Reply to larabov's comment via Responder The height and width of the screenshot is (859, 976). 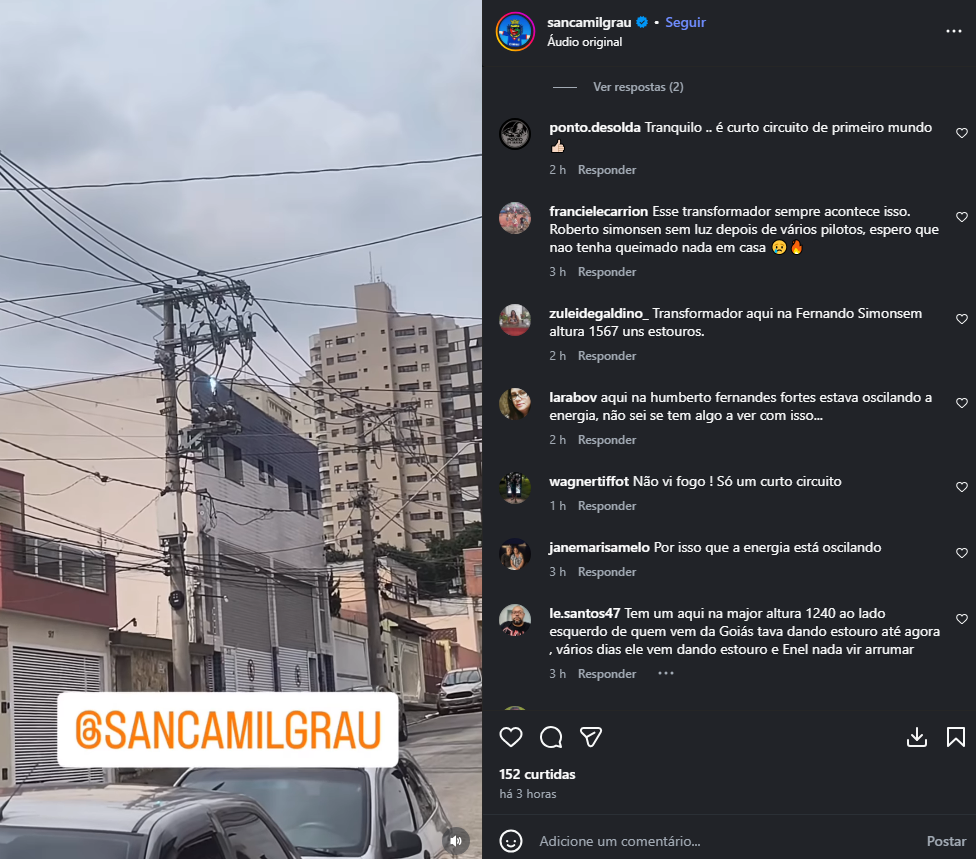[607, 440]
